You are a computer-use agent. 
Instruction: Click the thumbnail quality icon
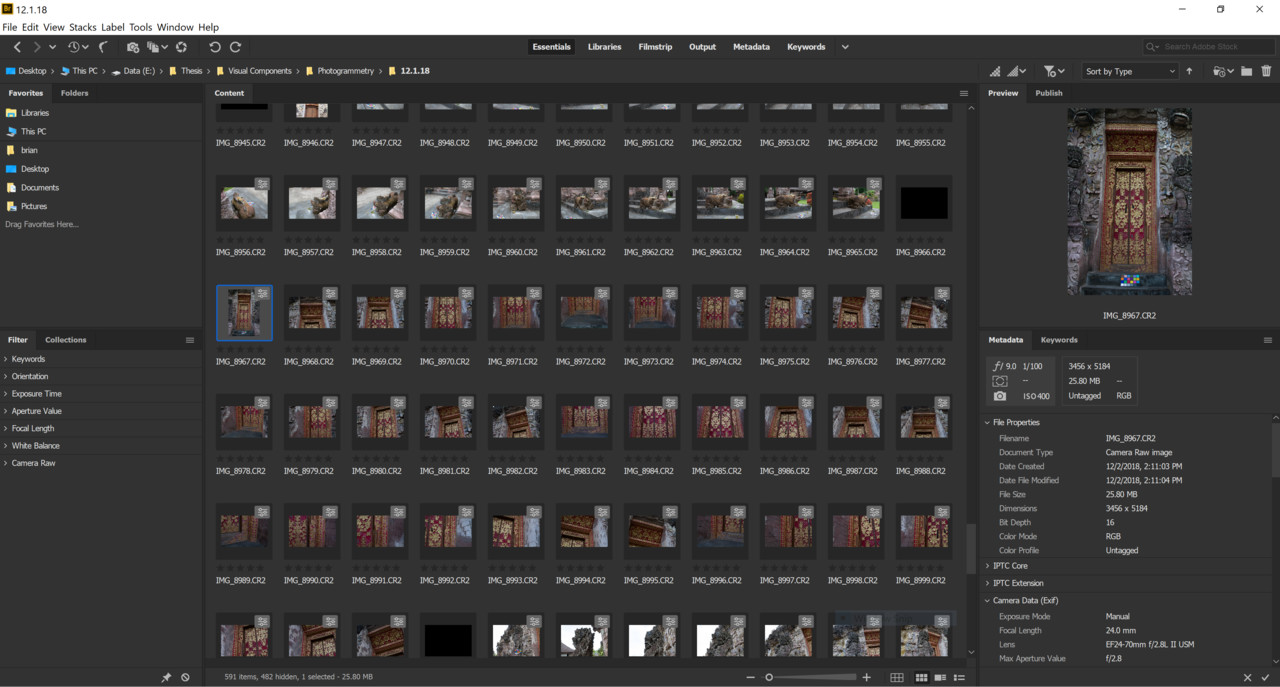point(995,72)
